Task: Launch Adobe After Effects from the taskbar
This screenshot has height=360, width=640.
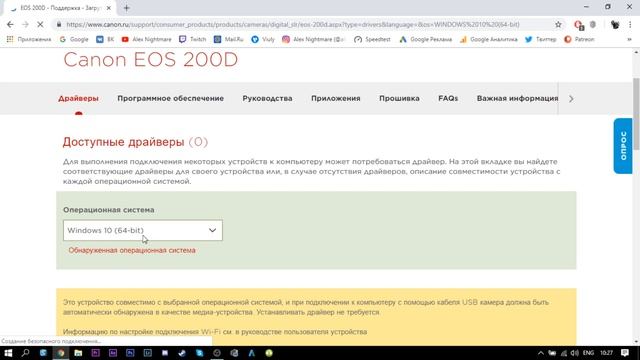Action: tap(113, 353)
